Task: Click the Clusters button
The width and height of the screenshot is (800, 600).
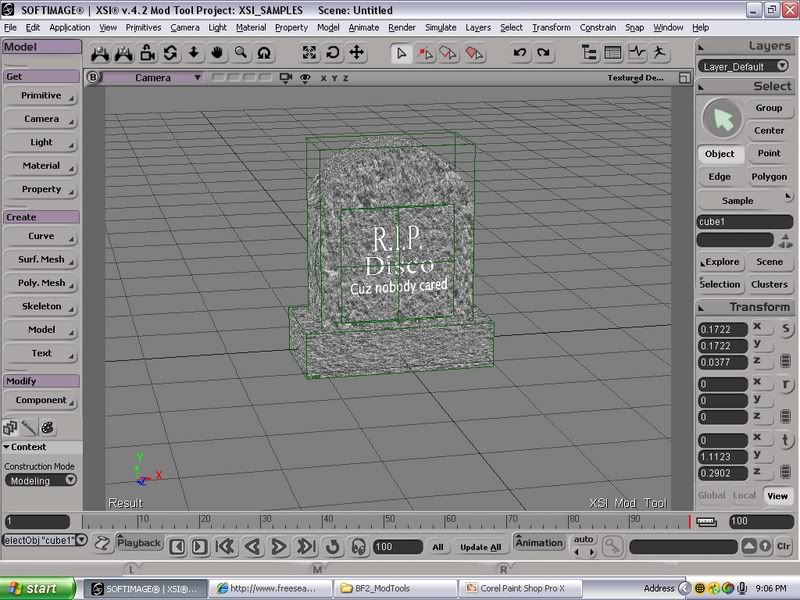Action: click(x=769, y=284)
